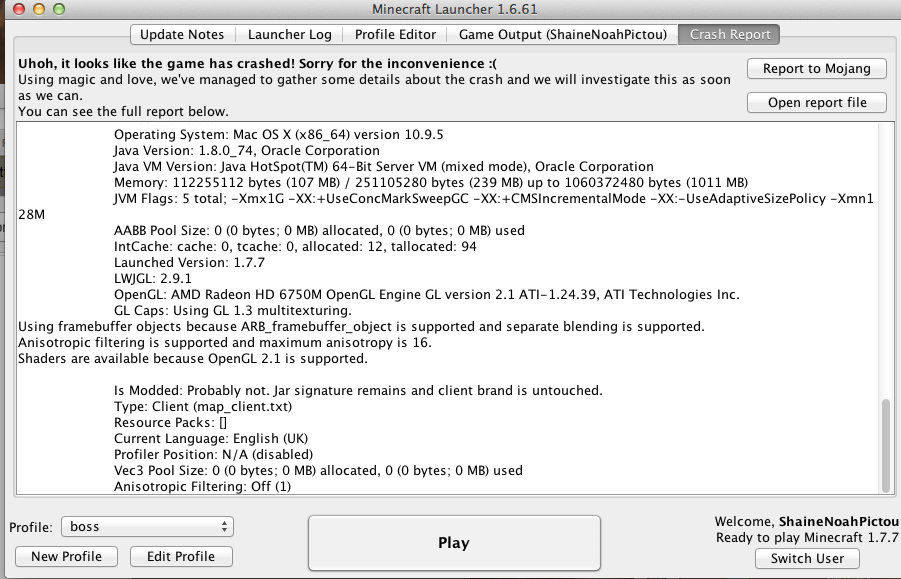
Task: Click 'Anisotropic Filtering: Off (1)' line
Action: coord(202,487)
